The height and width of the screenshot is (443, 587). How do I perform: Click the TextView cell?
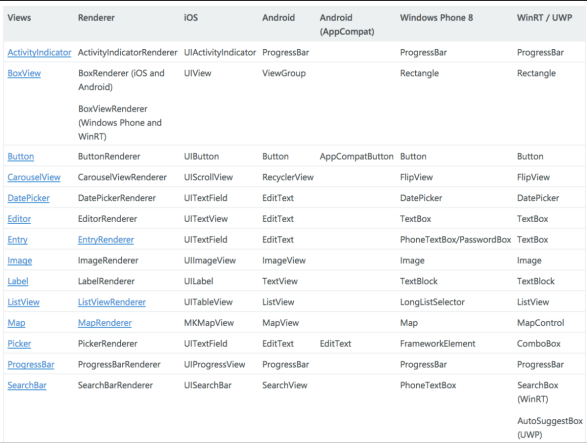[280, 281]
